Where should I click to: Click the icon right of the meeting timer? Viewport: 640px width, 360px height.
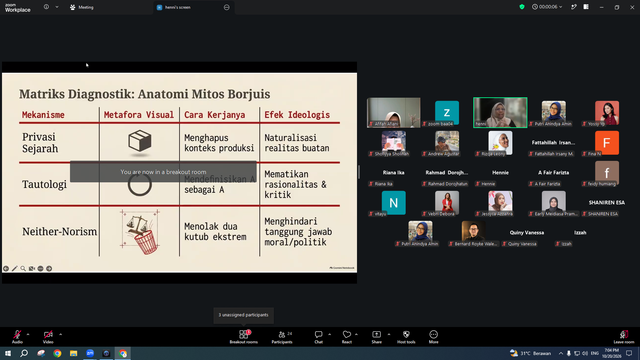(x=573, y=7)
